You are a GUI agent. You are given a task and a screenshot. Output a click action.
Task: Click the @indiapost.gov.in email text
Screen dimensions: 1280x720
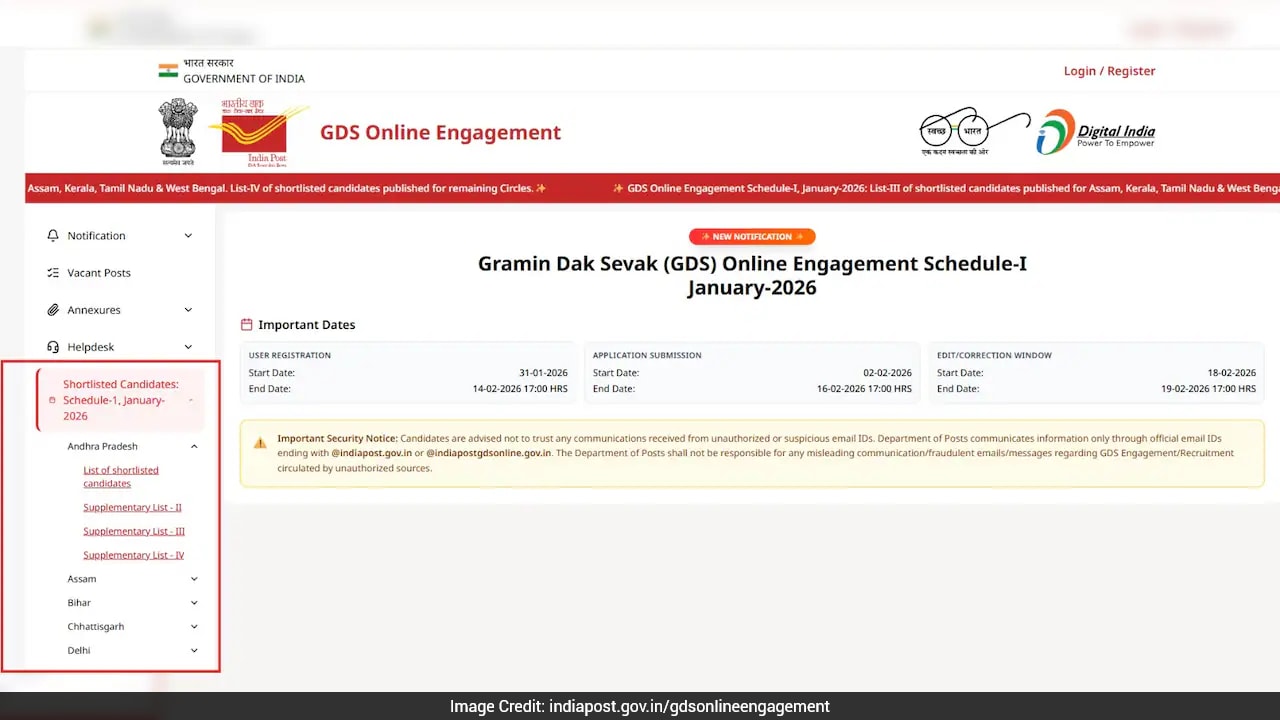(x=371, y=453)
